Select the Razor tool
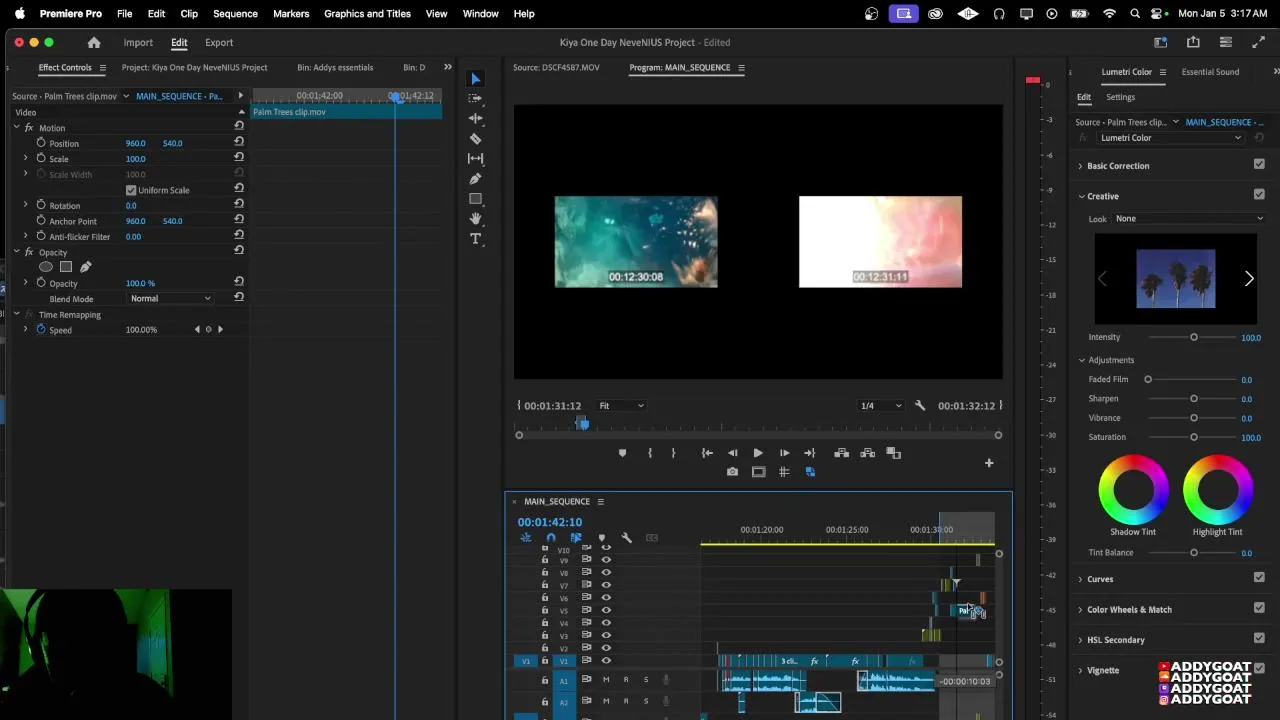Image resolution: width=1280 pixels, height=720 pixels. point(476,138)
